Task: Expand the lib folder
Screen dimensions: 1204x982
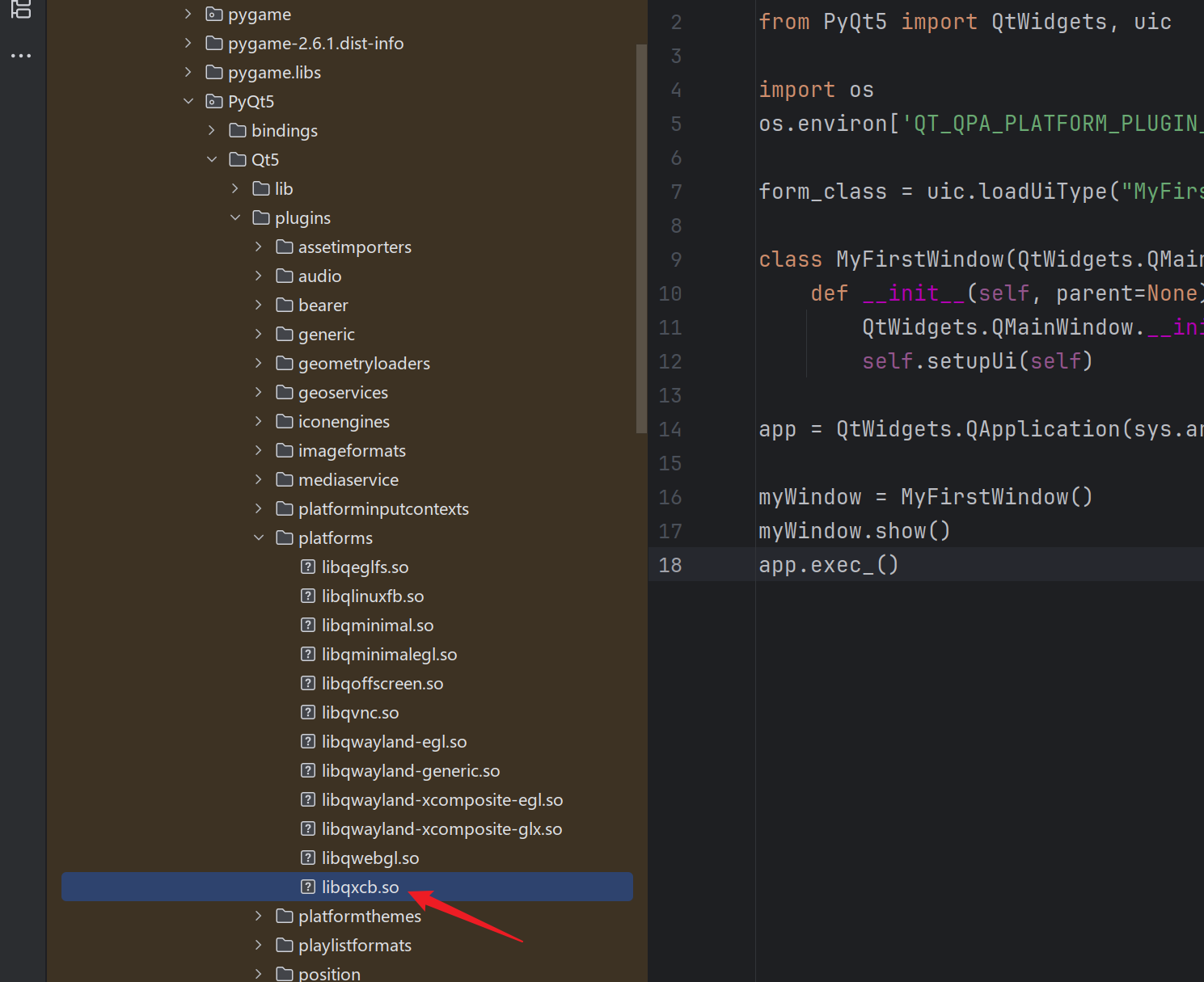Action: pyautogui.click(x=235, y=188)
